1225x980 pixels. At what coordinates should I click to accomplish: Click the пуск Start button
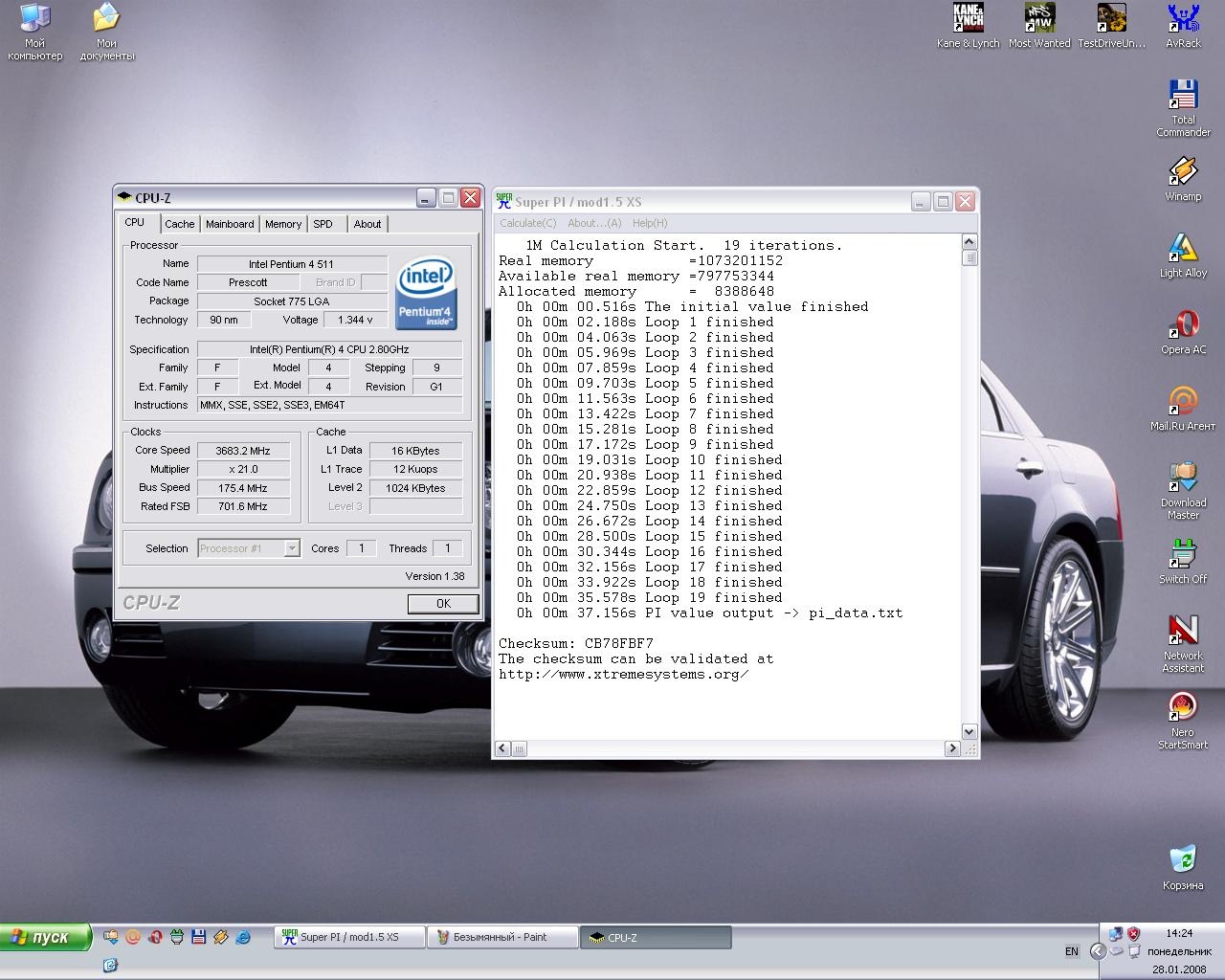click(46, 937)
